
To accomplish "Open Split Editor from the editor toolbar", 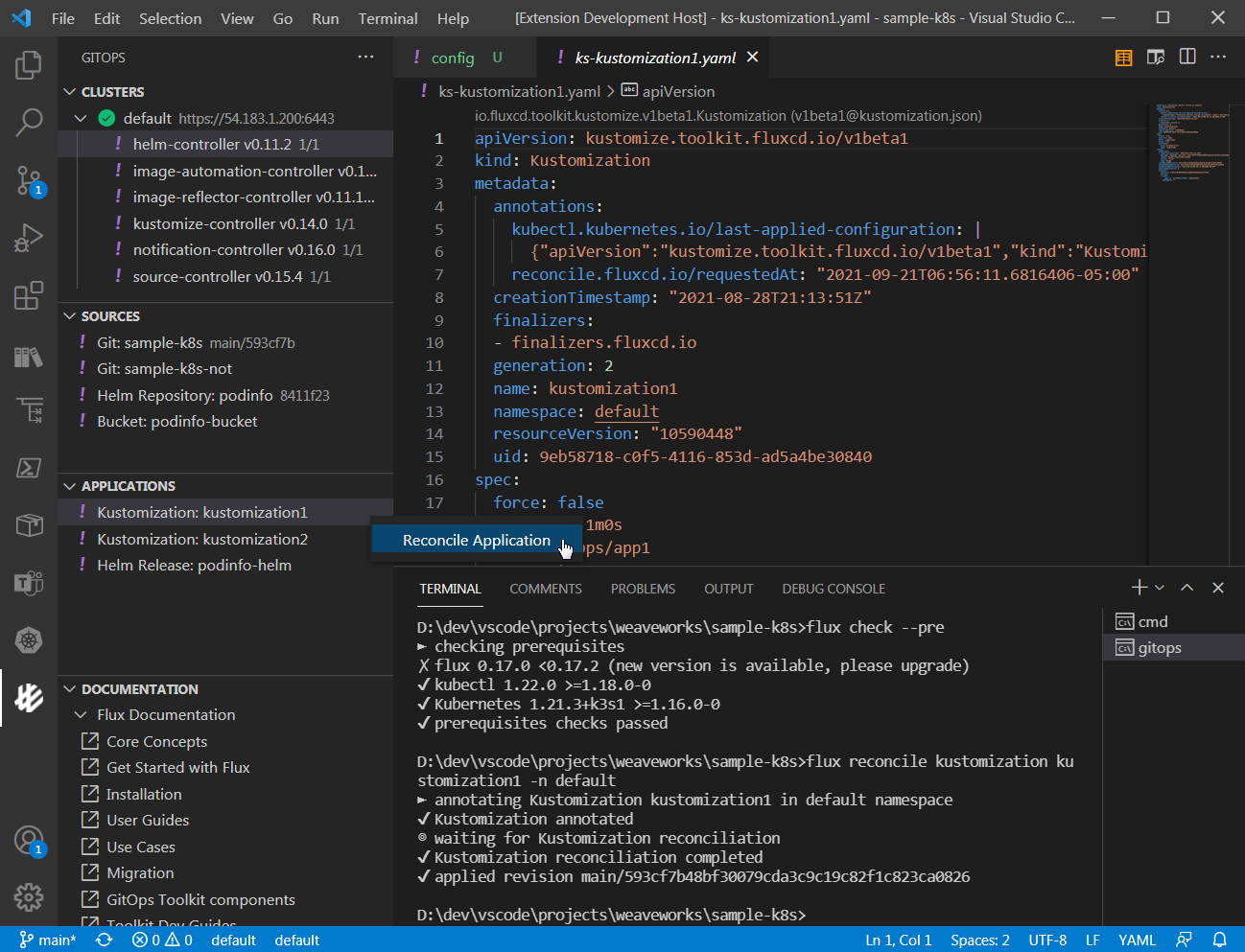I will [x=1186, y=57].
